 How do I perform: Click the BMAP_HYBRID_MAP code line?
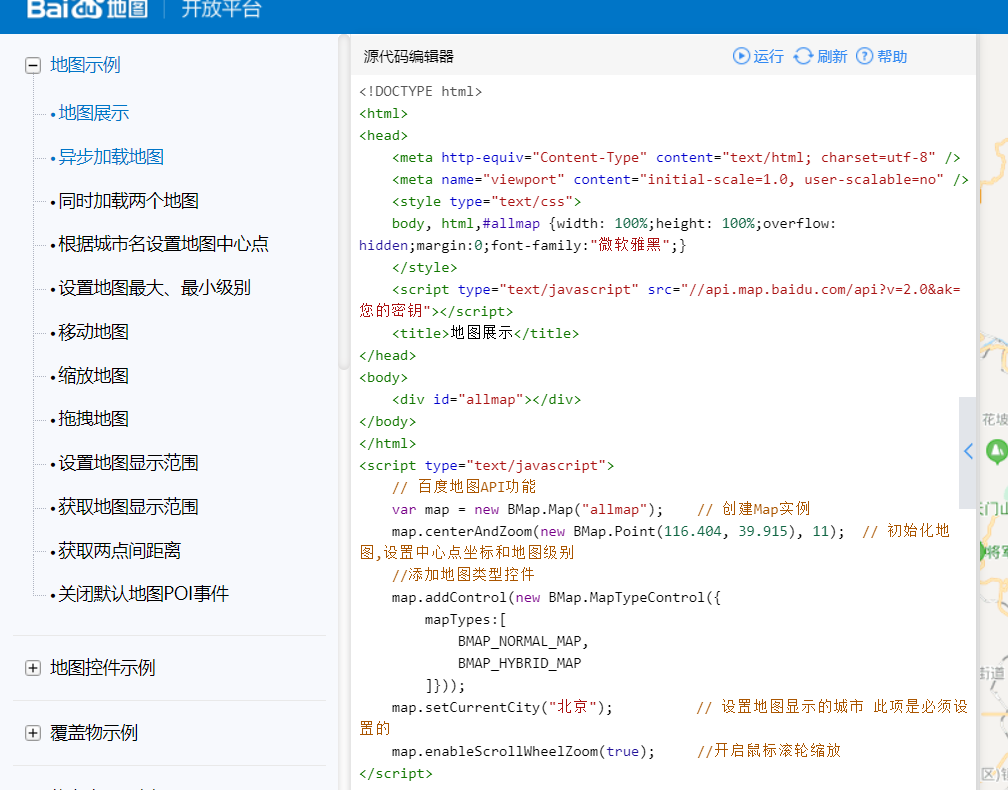(519, 663)
